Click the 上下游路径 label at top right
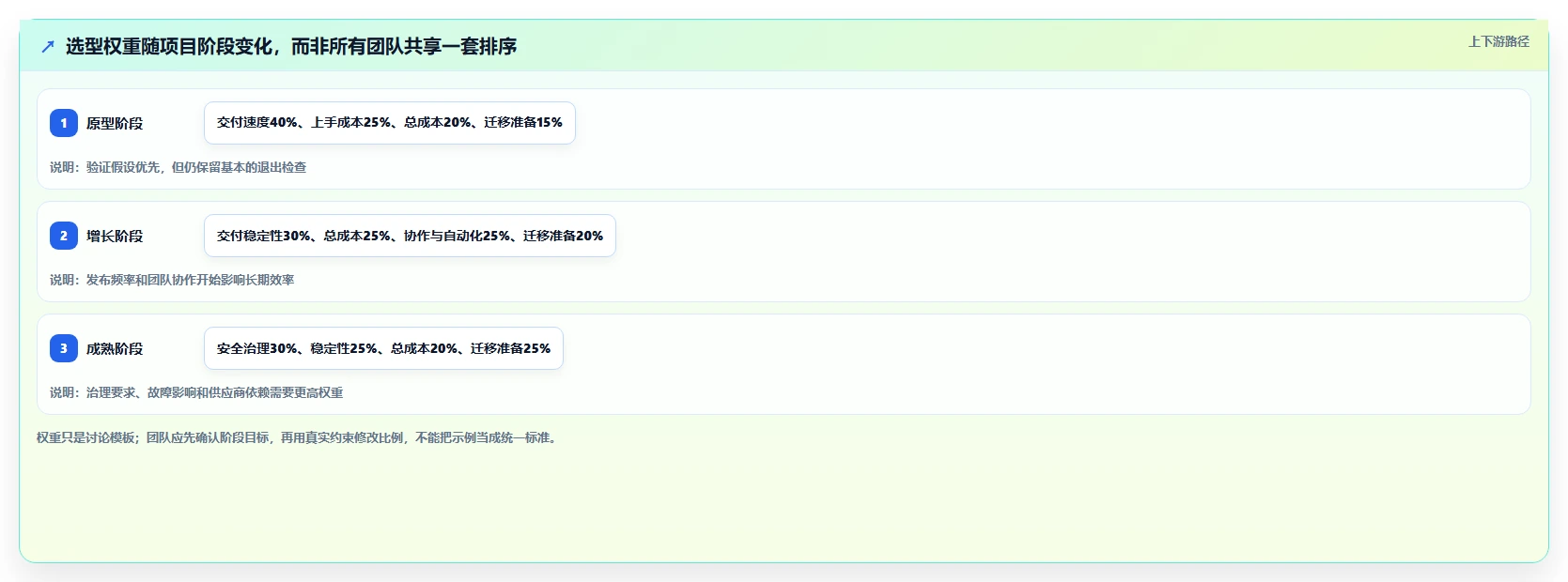Viewport: 1568px width, 582px height. coord(1498,41)
